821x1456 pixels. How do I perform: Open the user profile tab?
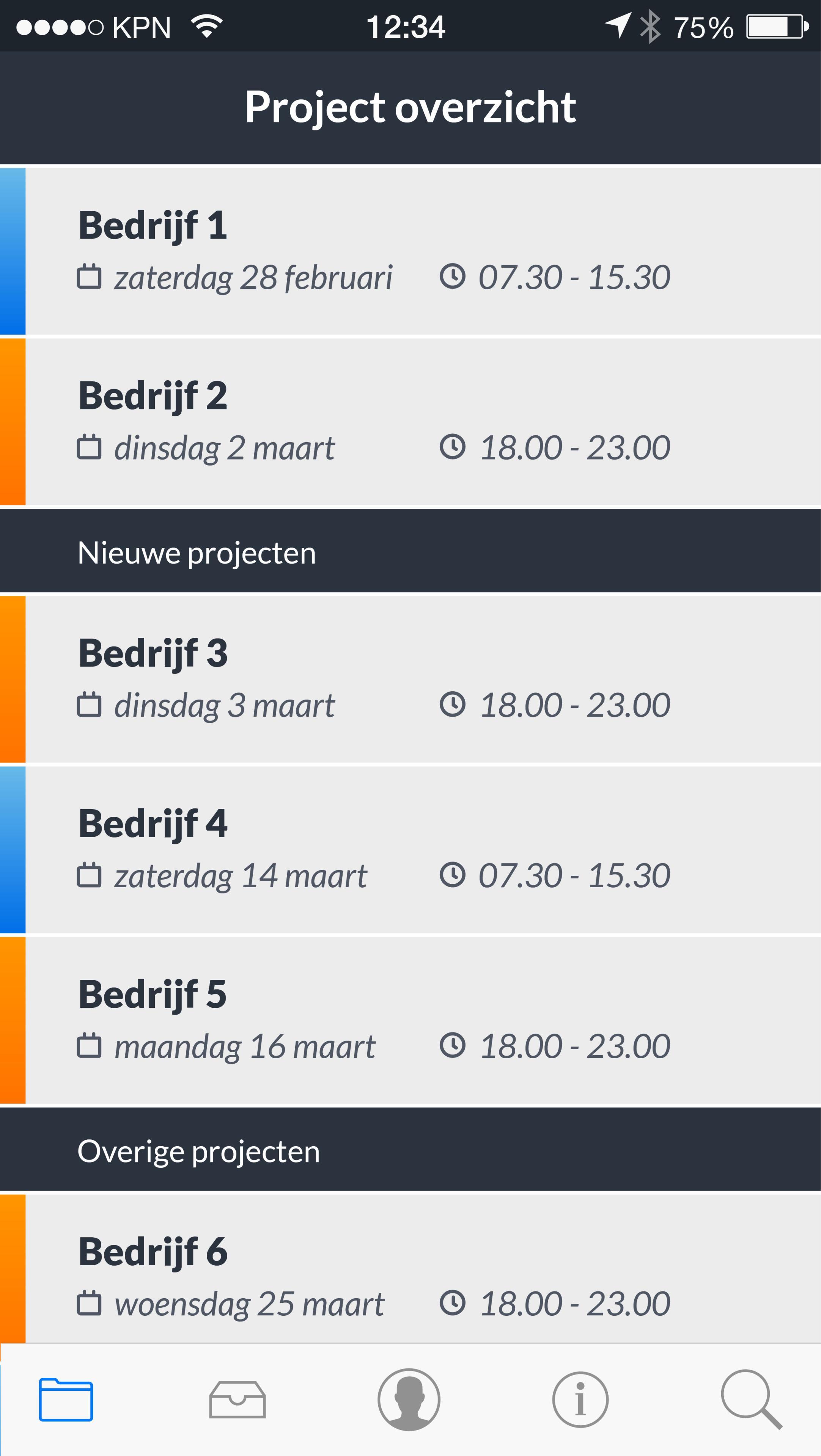coord(409,1400)
